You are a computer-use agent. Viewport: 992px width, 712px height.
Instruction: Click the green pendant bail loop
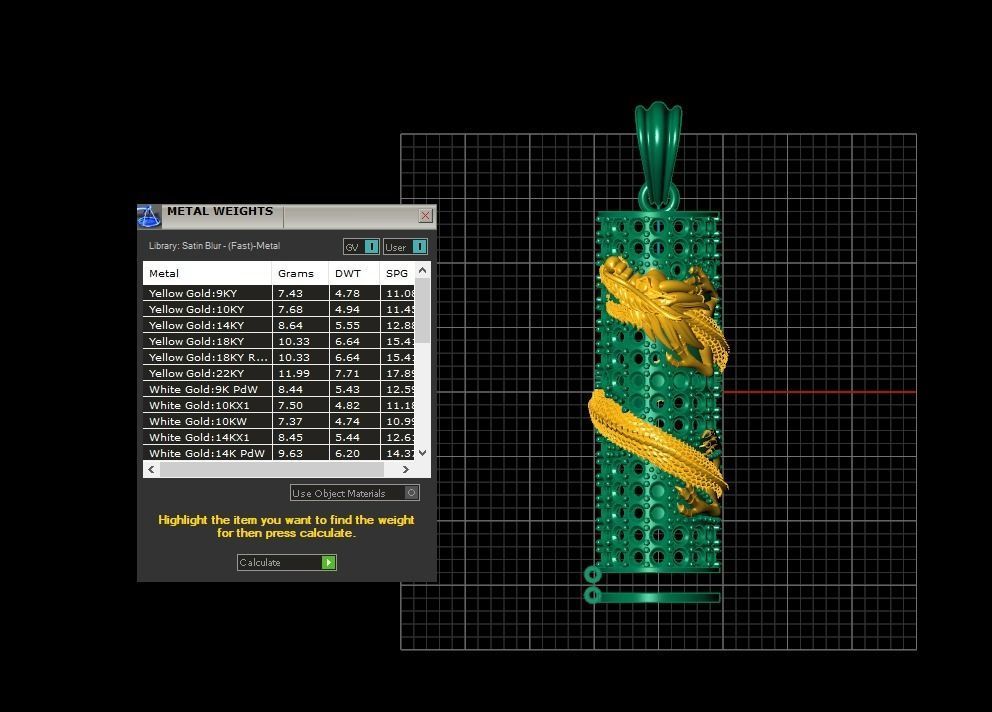(659, 155)
